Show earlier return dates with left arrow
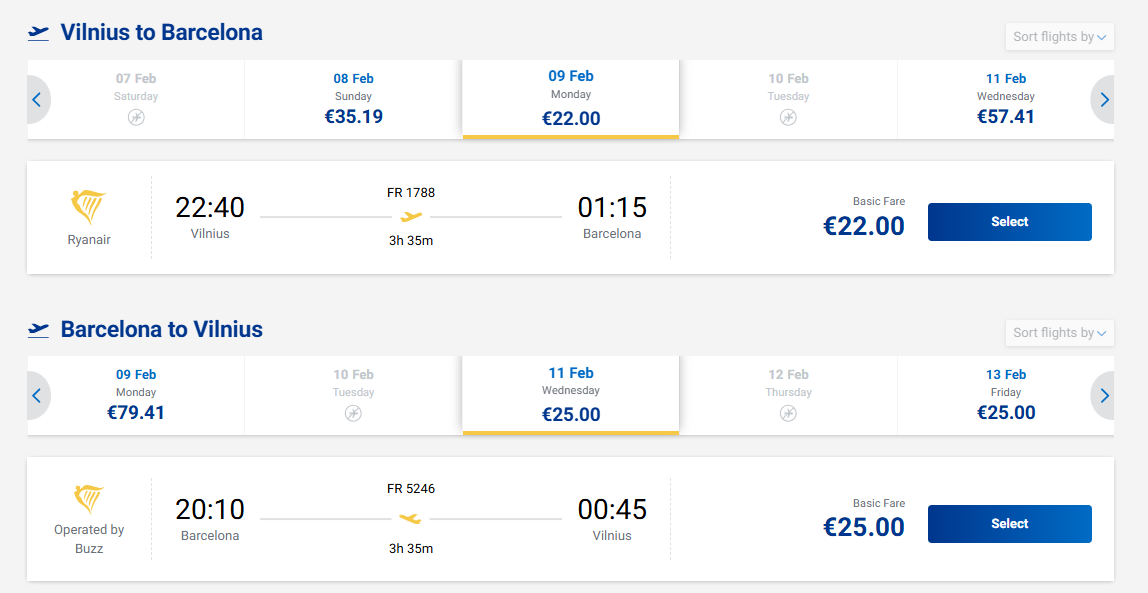 [x=37, y=396]
